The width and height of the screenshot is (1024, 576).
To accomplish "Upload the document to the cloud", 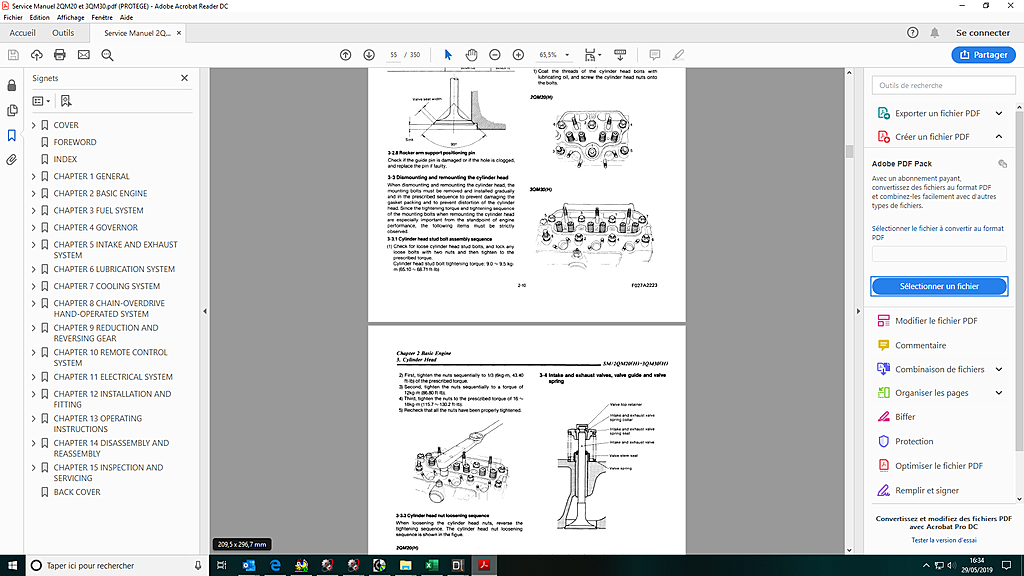I will pos(37,55).
